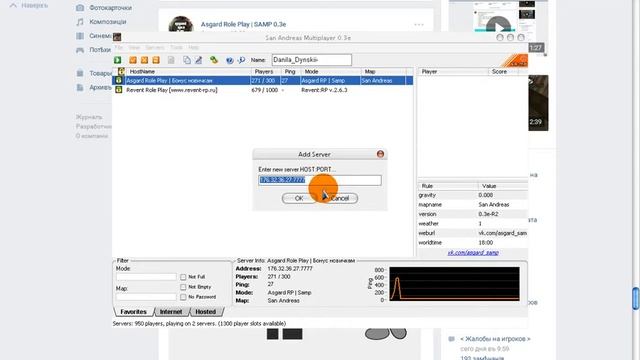Viewport: 640px width, 360px height.
Task: Open the View menu
Action: point(134,47)
